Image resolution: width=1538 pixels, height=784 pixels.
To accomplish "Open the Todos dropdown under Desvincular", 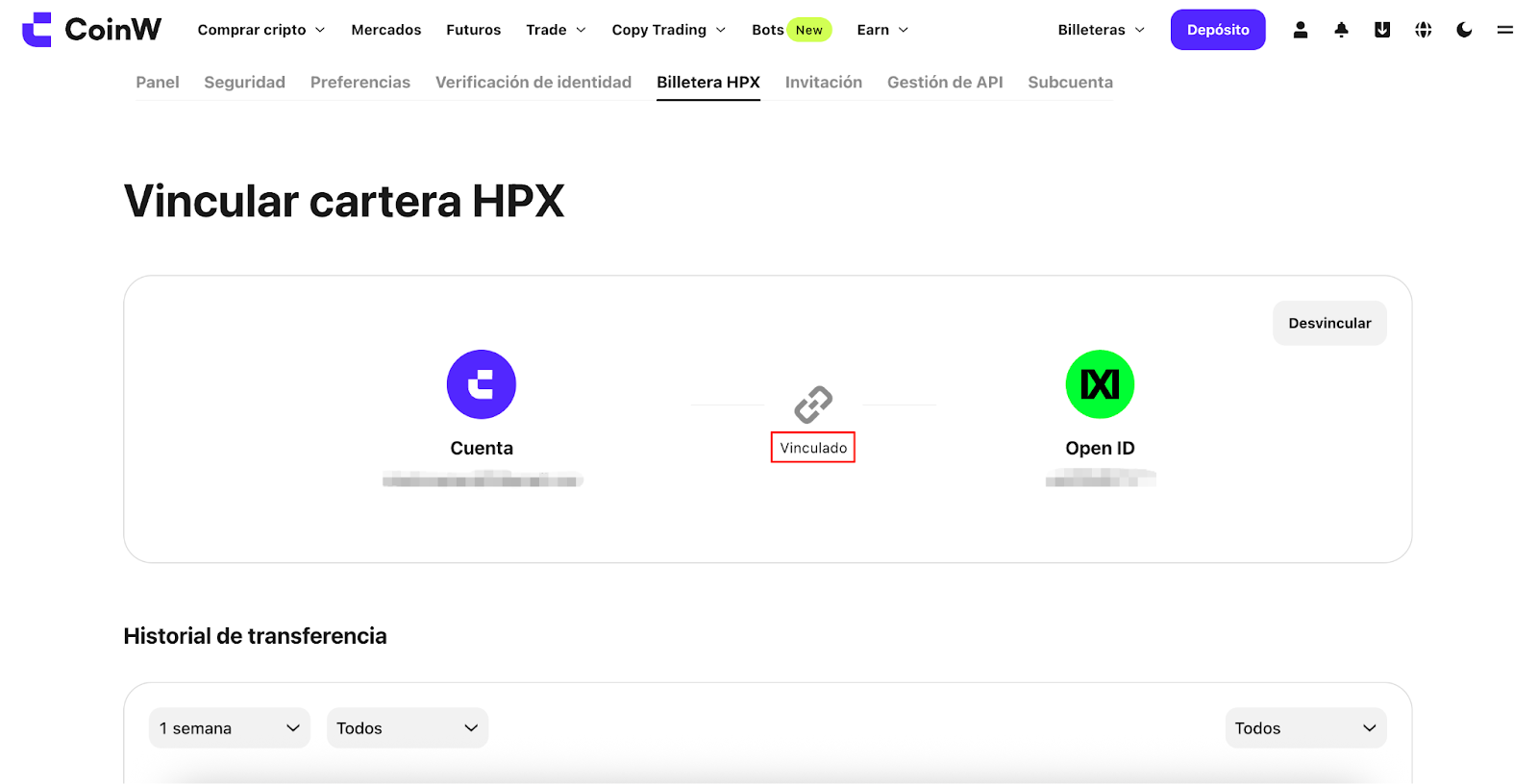I will coord(1306,728).
